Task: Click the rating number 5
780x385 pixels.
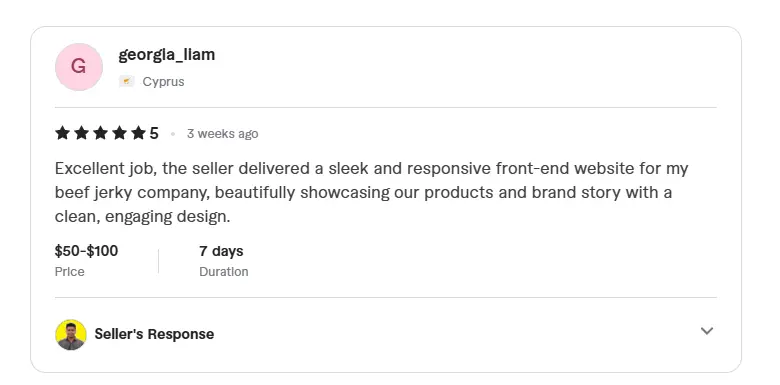Action: coord(154,133)
